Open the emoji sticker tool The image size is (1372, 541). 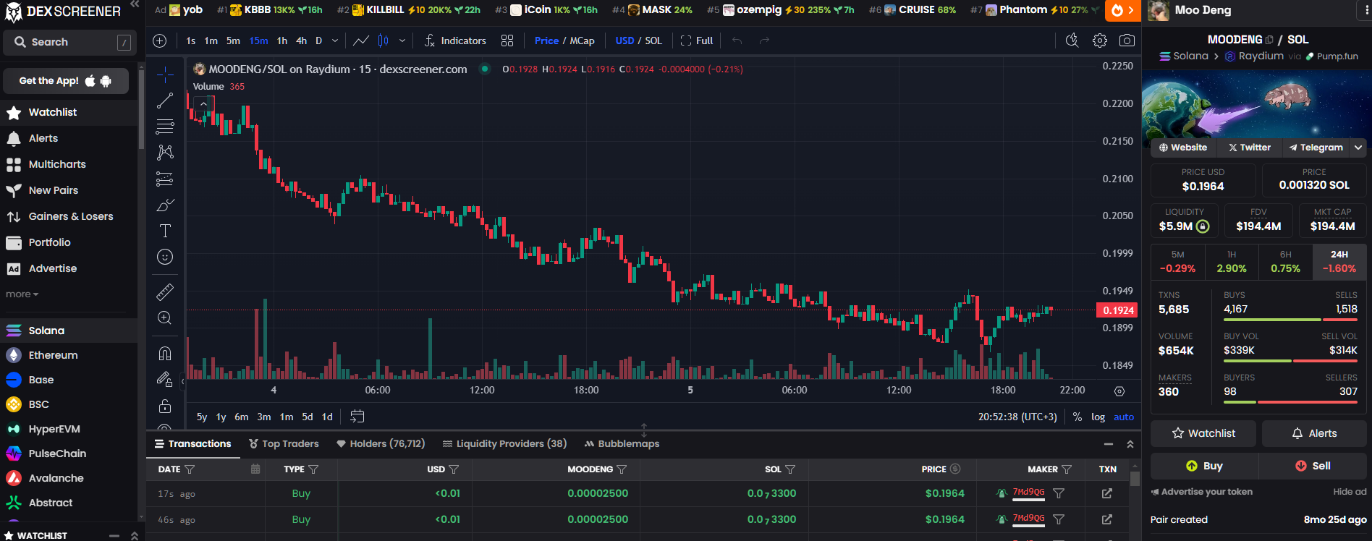[x=165, y=257]
